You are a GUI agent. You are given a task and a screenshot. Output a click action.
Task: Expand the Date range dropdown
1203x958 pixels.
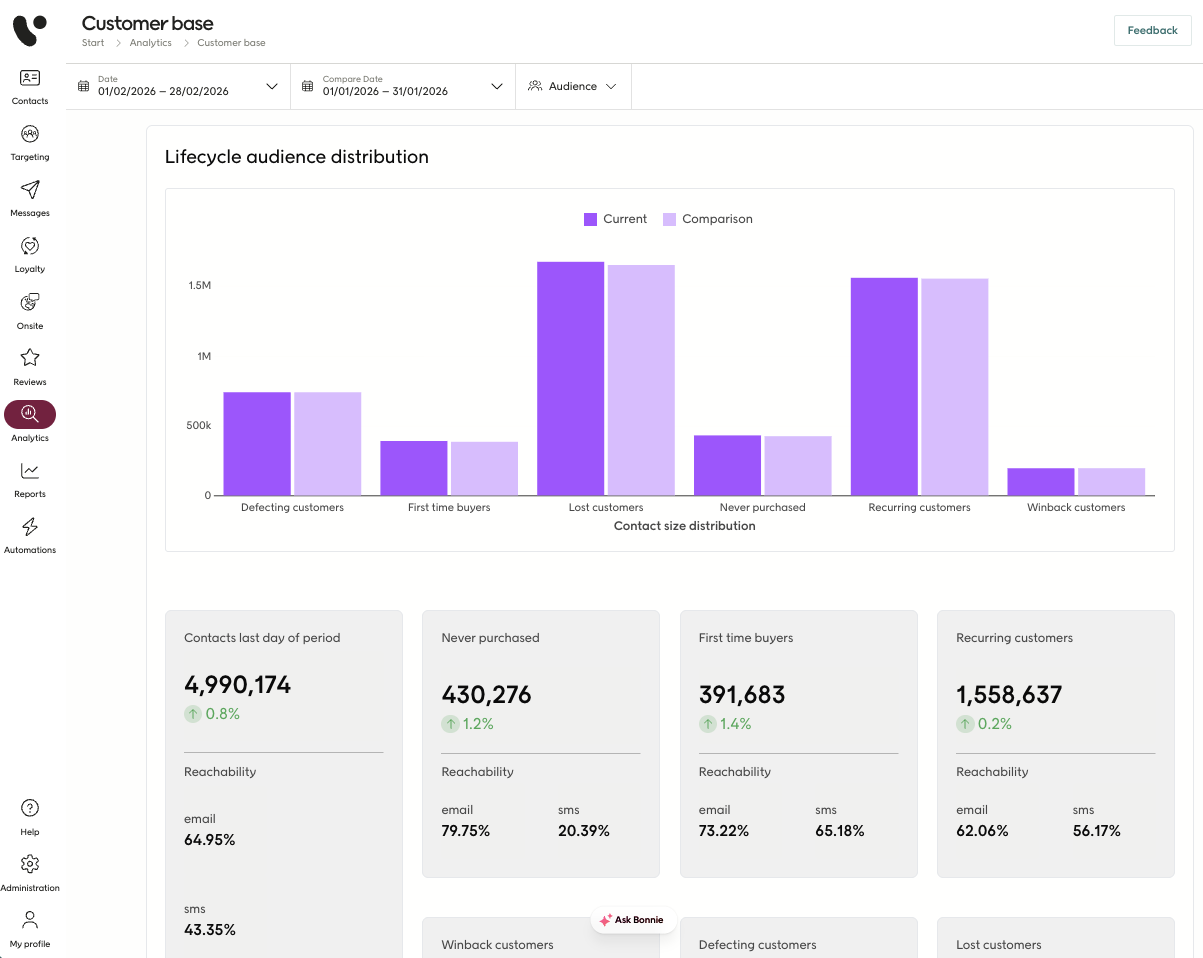(178, 86)
